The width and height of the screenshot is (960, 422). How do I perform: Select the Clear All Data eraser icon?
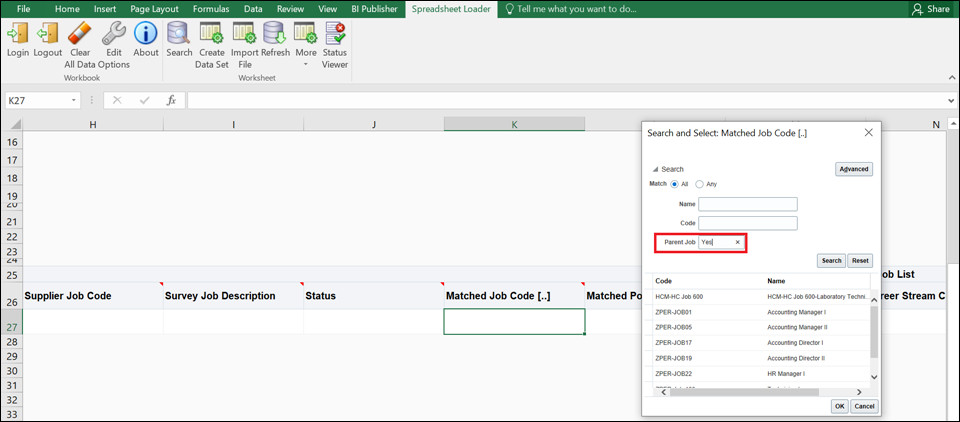click(80, 32)
